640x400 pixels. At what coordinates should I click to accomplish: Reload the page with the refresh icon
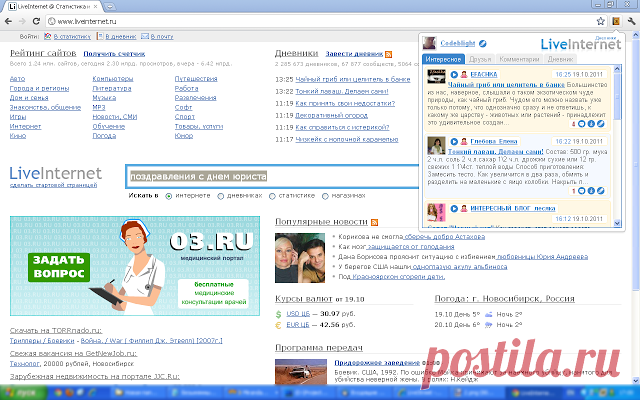(36, 21)
